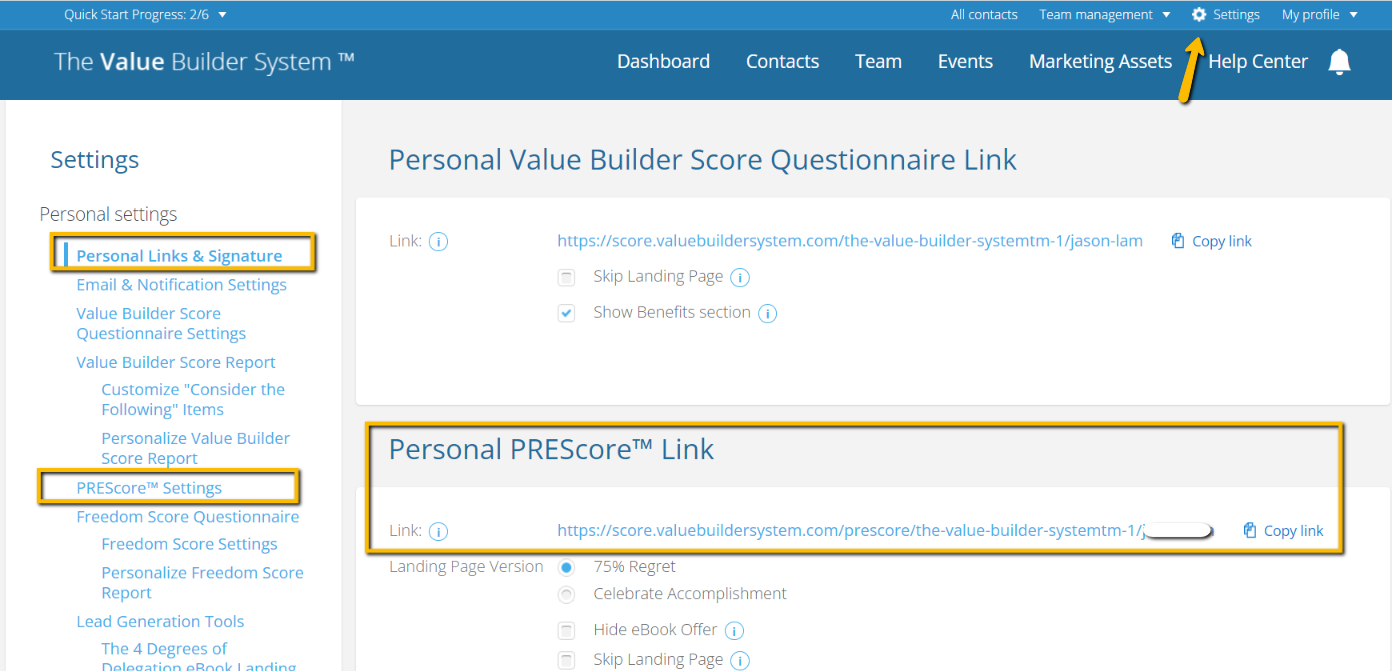Viewport: 1392px width, 671px height.
Task: Open the Events menu item
Action: [x=965, y=62]
